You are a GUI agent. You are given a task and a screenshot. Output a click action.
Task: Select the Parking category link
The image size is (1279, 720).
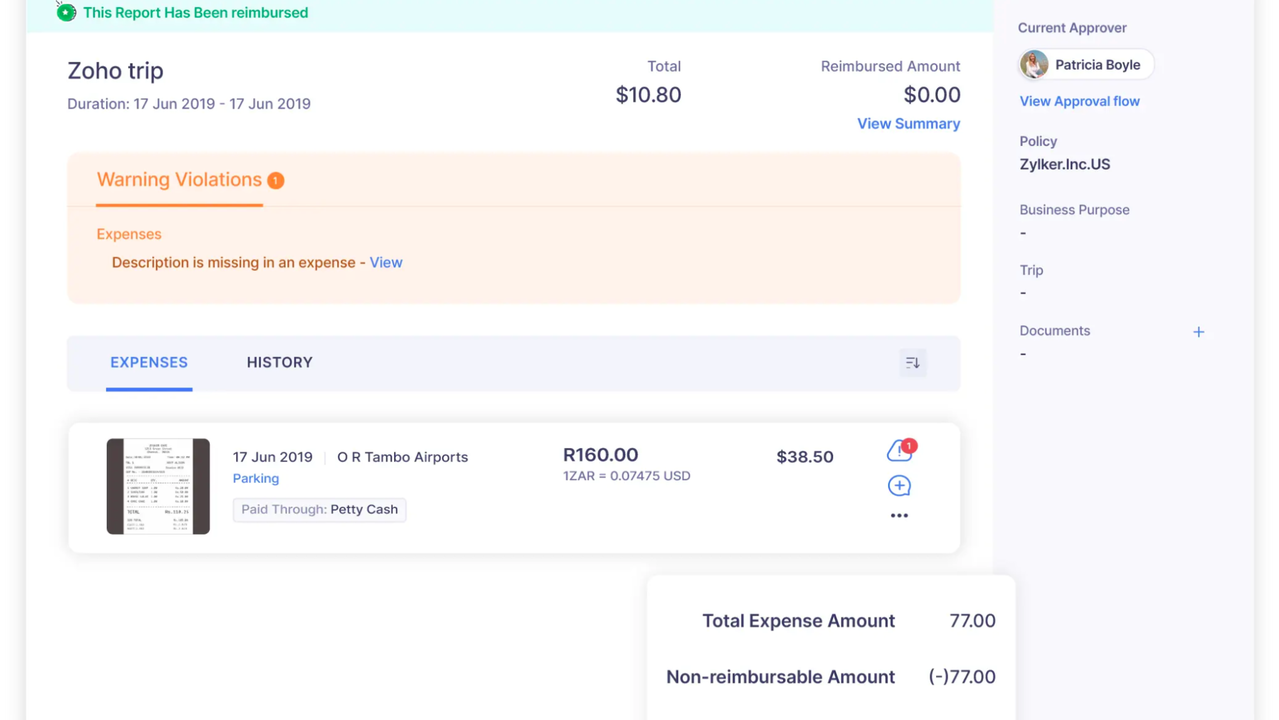click(x=255, y=478)
